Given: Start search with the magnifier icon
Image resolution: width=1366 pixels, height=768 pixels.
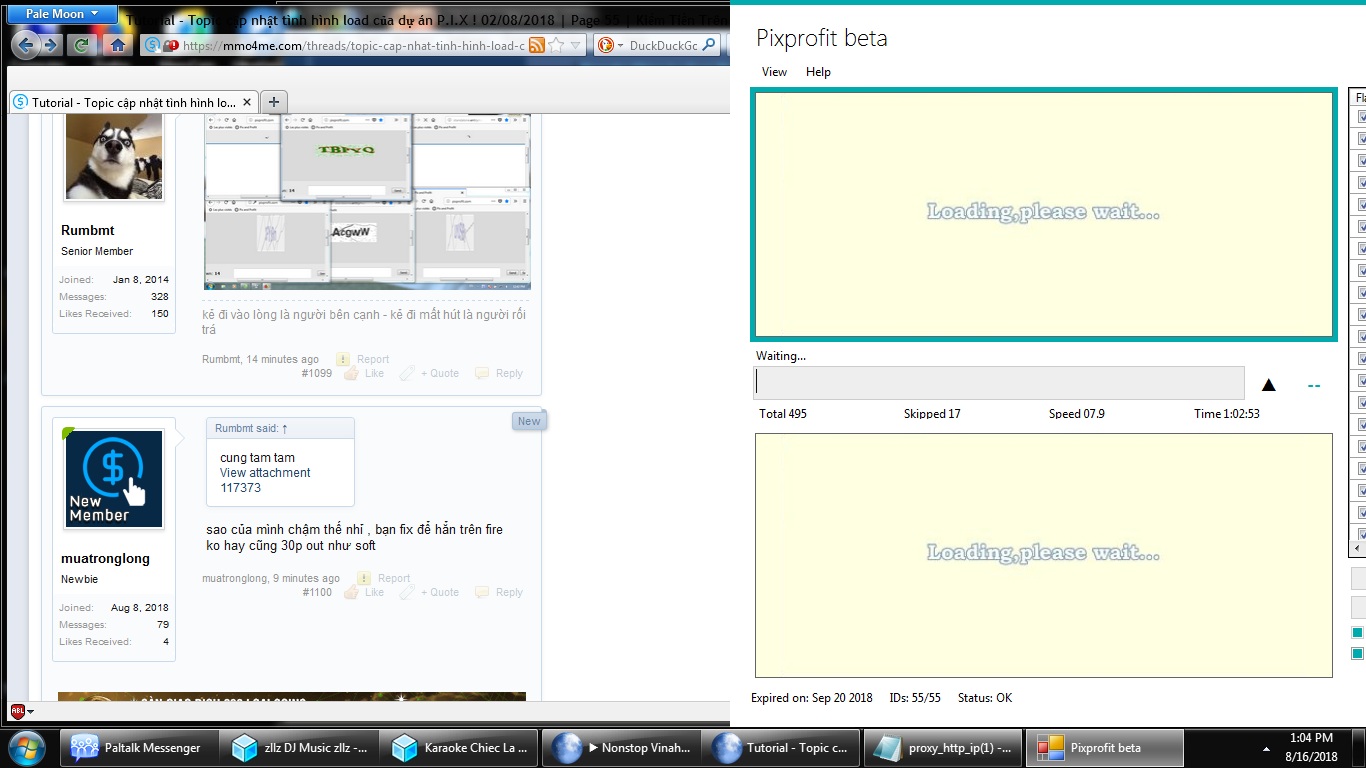Looking at the screenshot, I should point(709,45).
